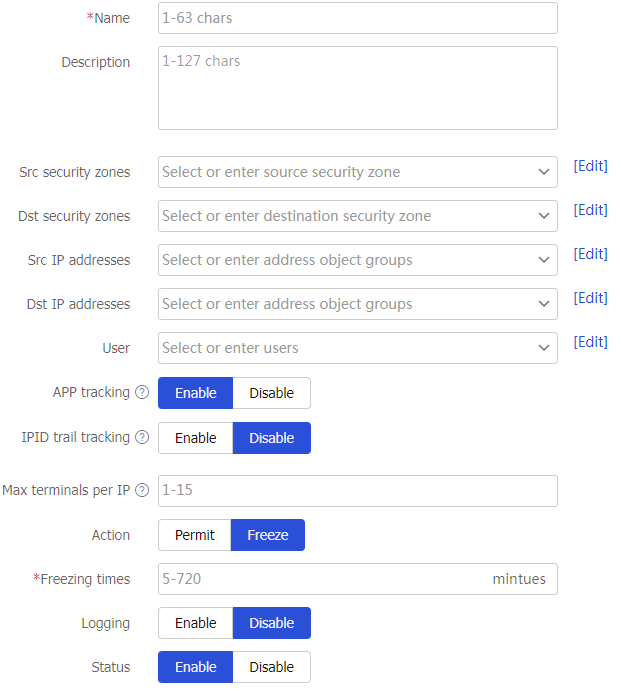Focus the Name input field
Screen dimensions: 622x691
pos(357,18)
